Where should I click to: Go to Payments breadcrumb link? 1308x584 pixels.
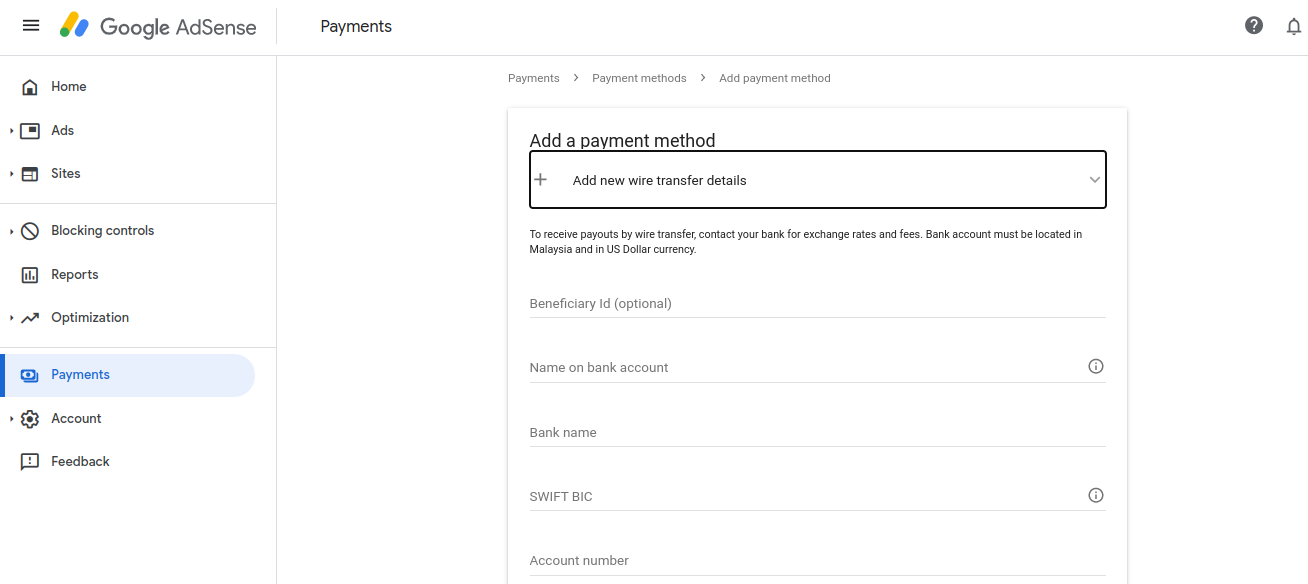pos(533,78)
